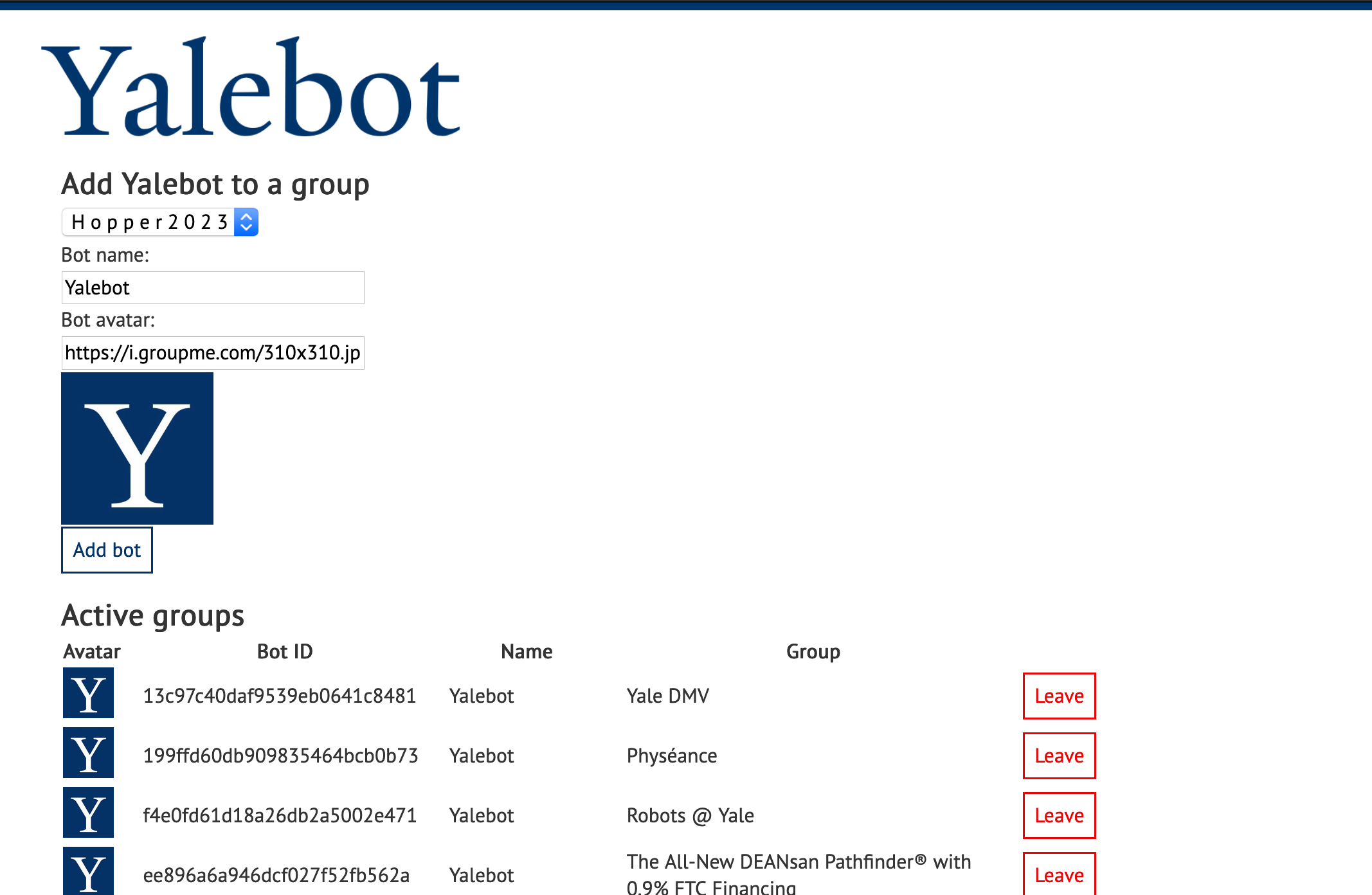This screenshot has width=1372, height=895.
Task: Click the Y avatar for Physéance group
Action: click(88, 753)
